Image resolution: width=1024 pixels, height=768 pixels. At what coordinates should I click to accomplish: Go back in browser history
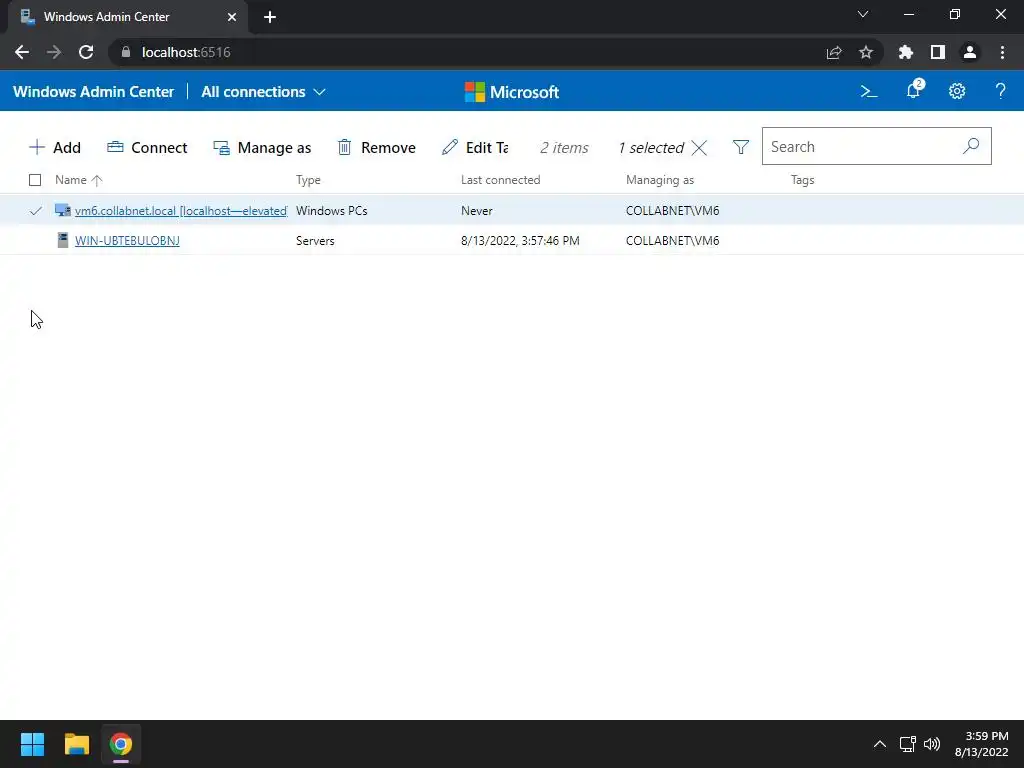tap(22, 52)
